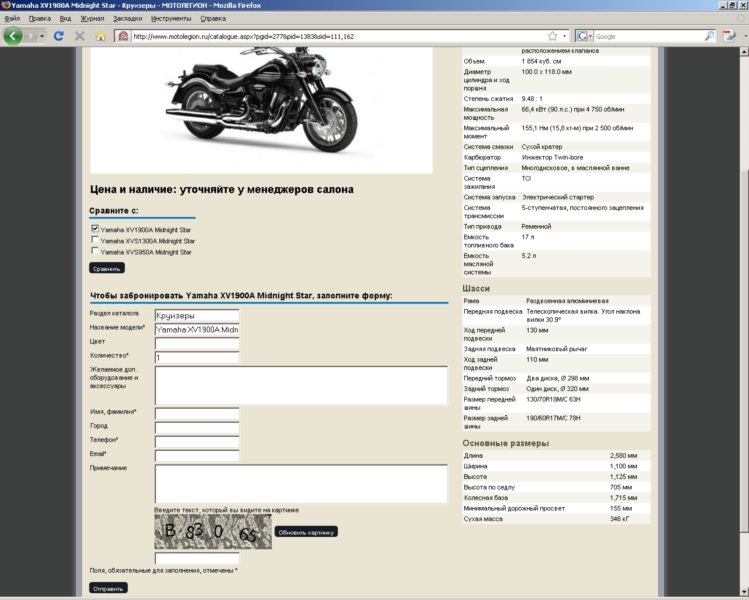Click the Название модели field
749x600 pixels.
pyautogui.click(x=197, y=330)
